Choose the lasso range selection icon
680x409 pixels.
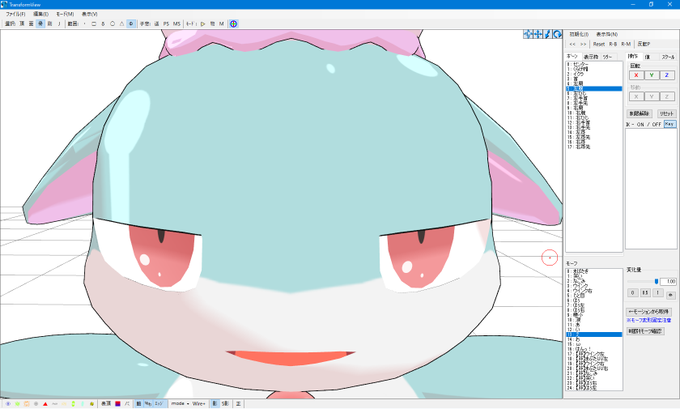[x=103, y=24]
